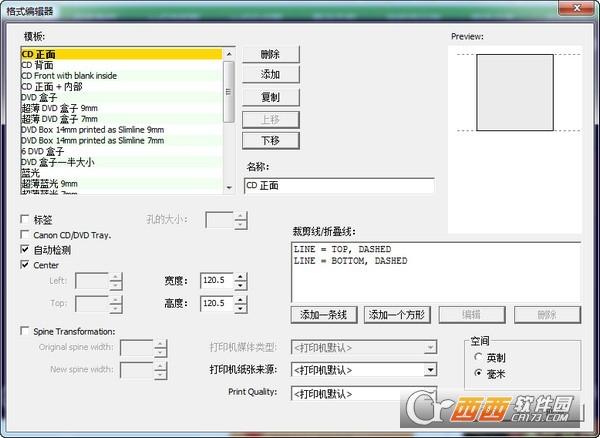This screenshot has height=438, width=600.
Task: Select line 'LINE = BOTTOM, DASHED'
Action: click(350, 261)
